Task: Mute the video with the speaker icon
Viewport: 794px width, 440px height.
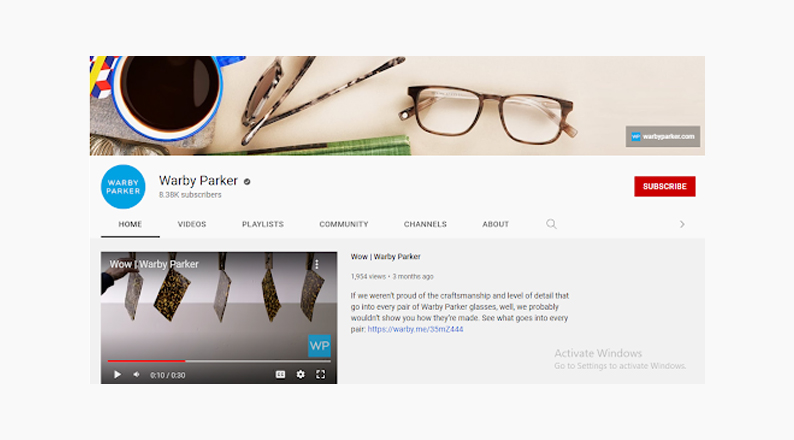Action: click(137, 375)
